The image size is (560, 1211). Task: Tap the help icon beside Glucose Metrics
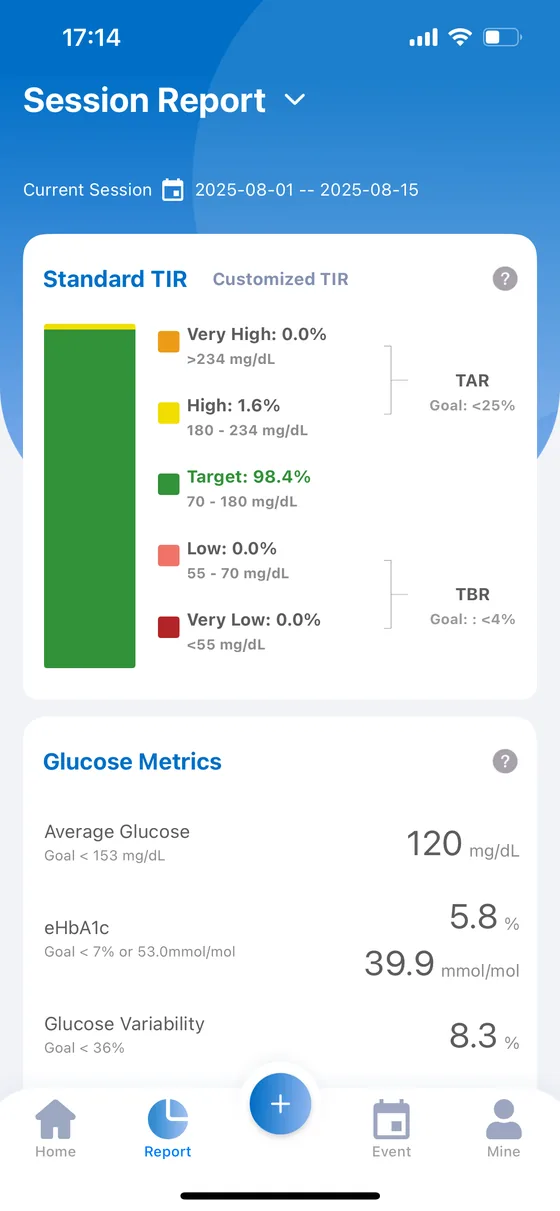click(505, 762)
